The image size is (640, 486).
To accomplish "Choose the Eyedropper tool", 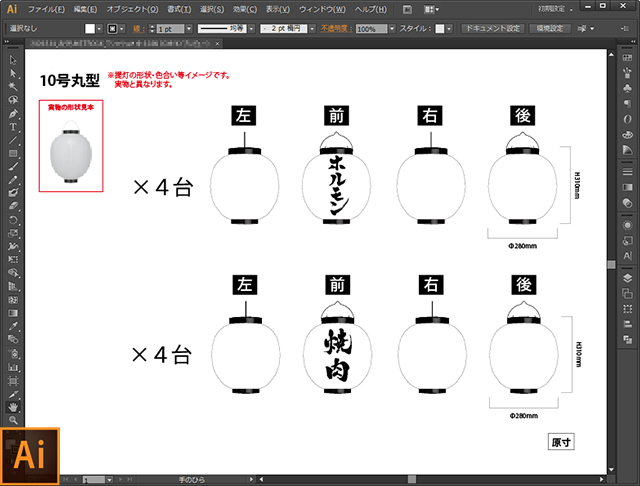I will (x=13, y=326).
